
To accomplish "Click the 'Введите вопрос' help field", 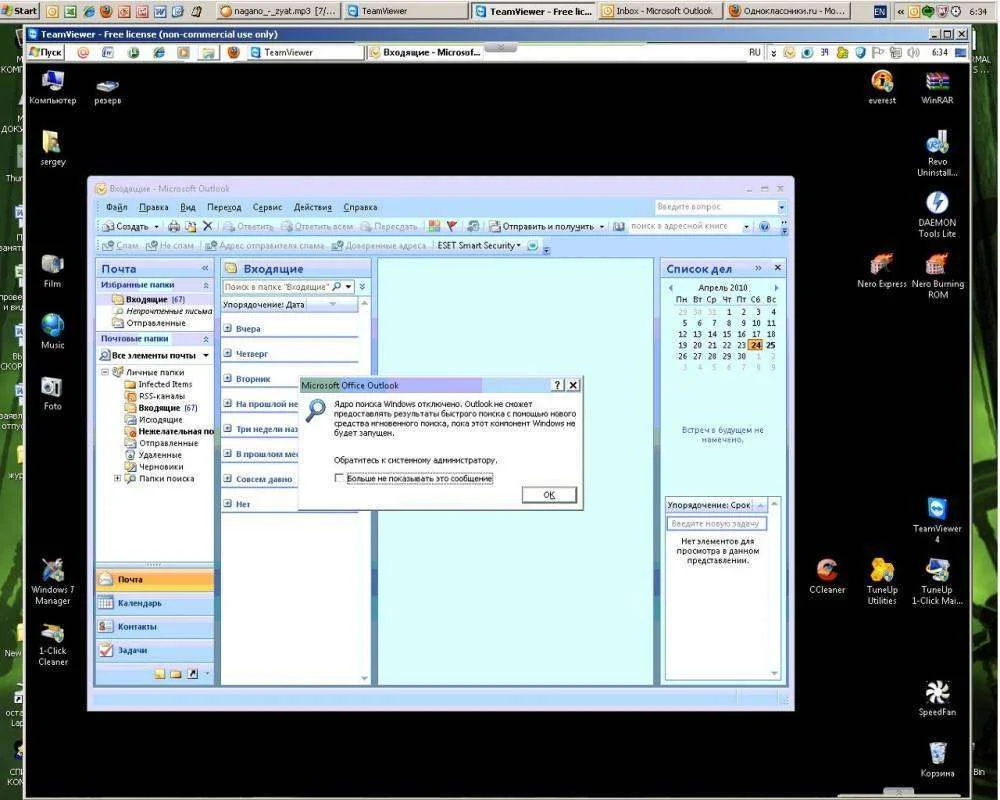I will point(716,207).
